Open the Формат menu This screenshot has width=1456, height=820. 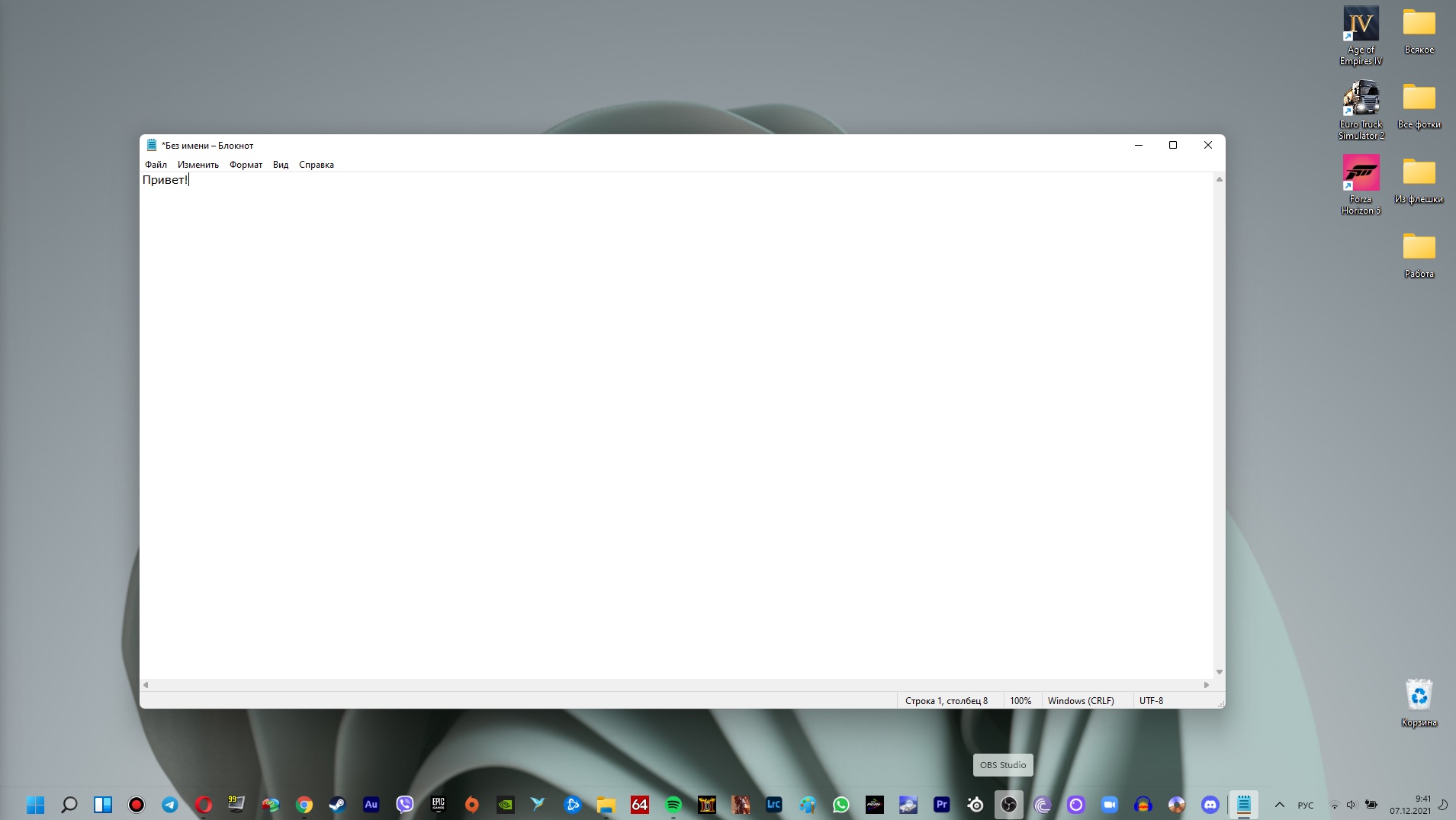click(246, 165)
